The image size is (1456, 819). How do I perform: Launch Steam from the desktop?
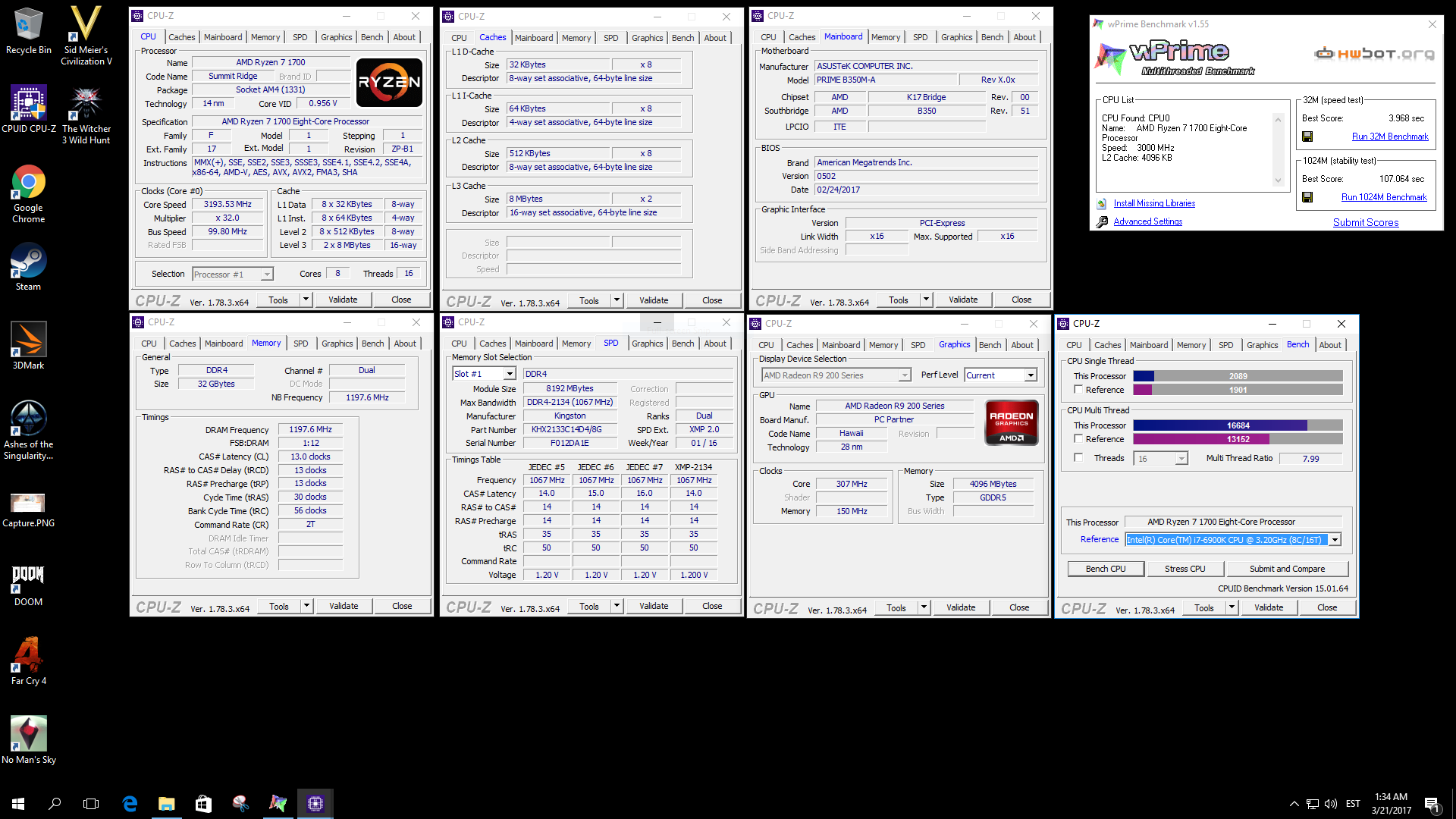click(x=28, y=267)
